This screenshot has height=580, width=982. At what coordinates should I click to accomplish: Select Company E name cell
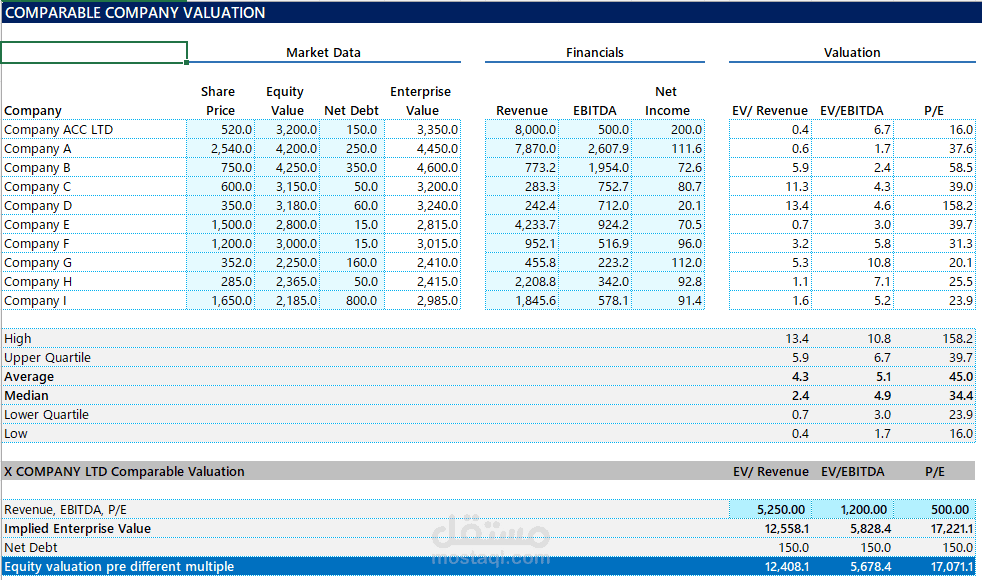pos(94,225)
